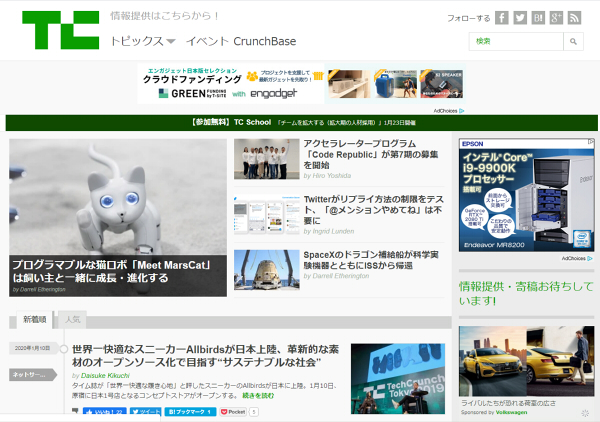Open the TC School green banner
Screen dimensions: 600x422
pyautogui.click(x=302, y=122)
